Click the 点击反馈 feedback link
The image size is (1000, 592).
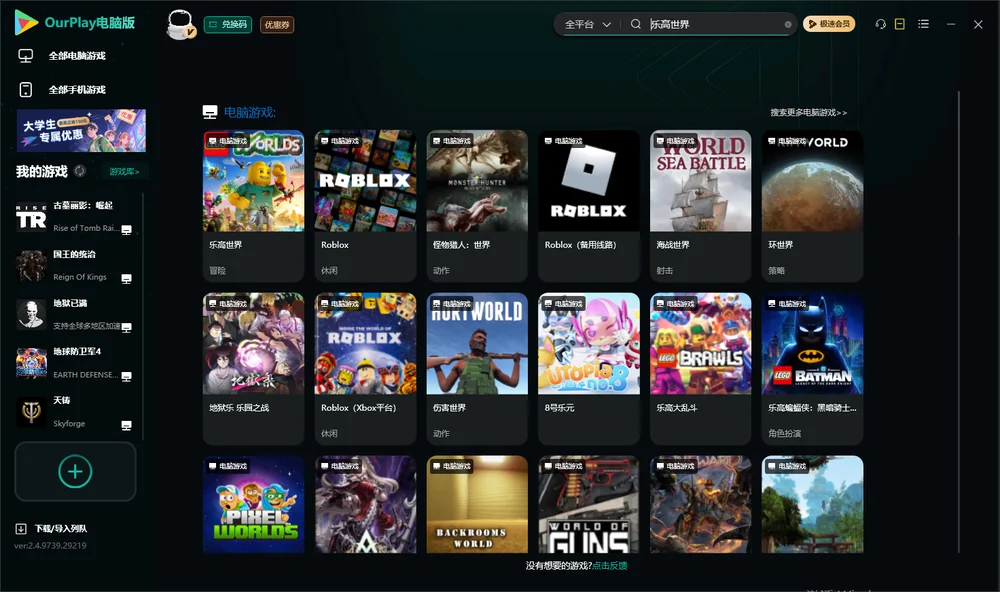point(610,565)
